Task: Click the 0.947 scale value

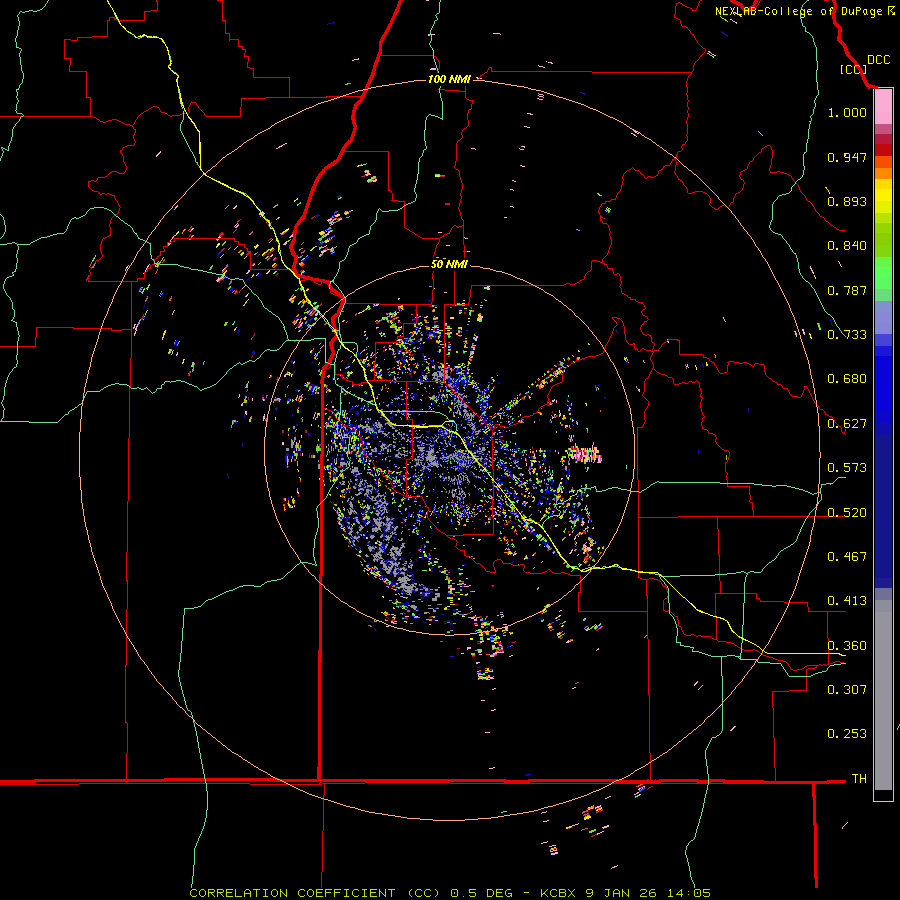Action: click(x=847, y=157)
